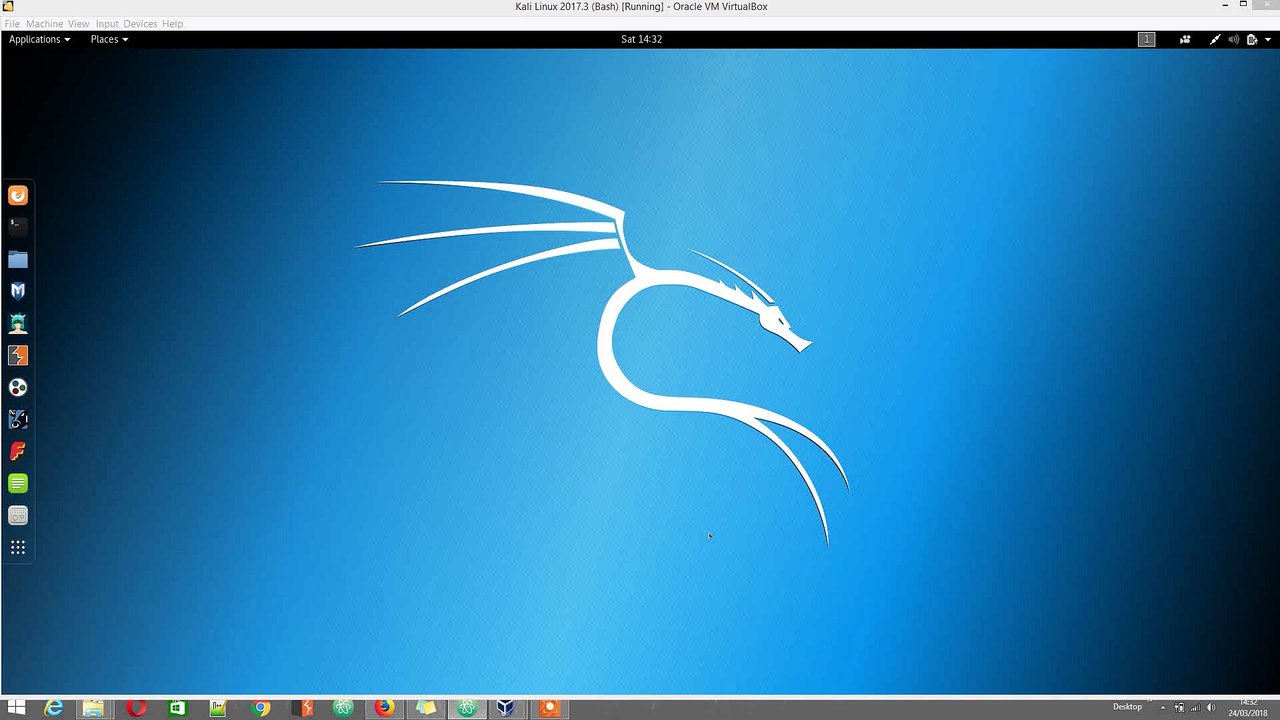Screen dimensions: 1280x720
Task: Open File Explorer from the Windows taskbar
Action: pyautogui.click(x=94, y=708)
